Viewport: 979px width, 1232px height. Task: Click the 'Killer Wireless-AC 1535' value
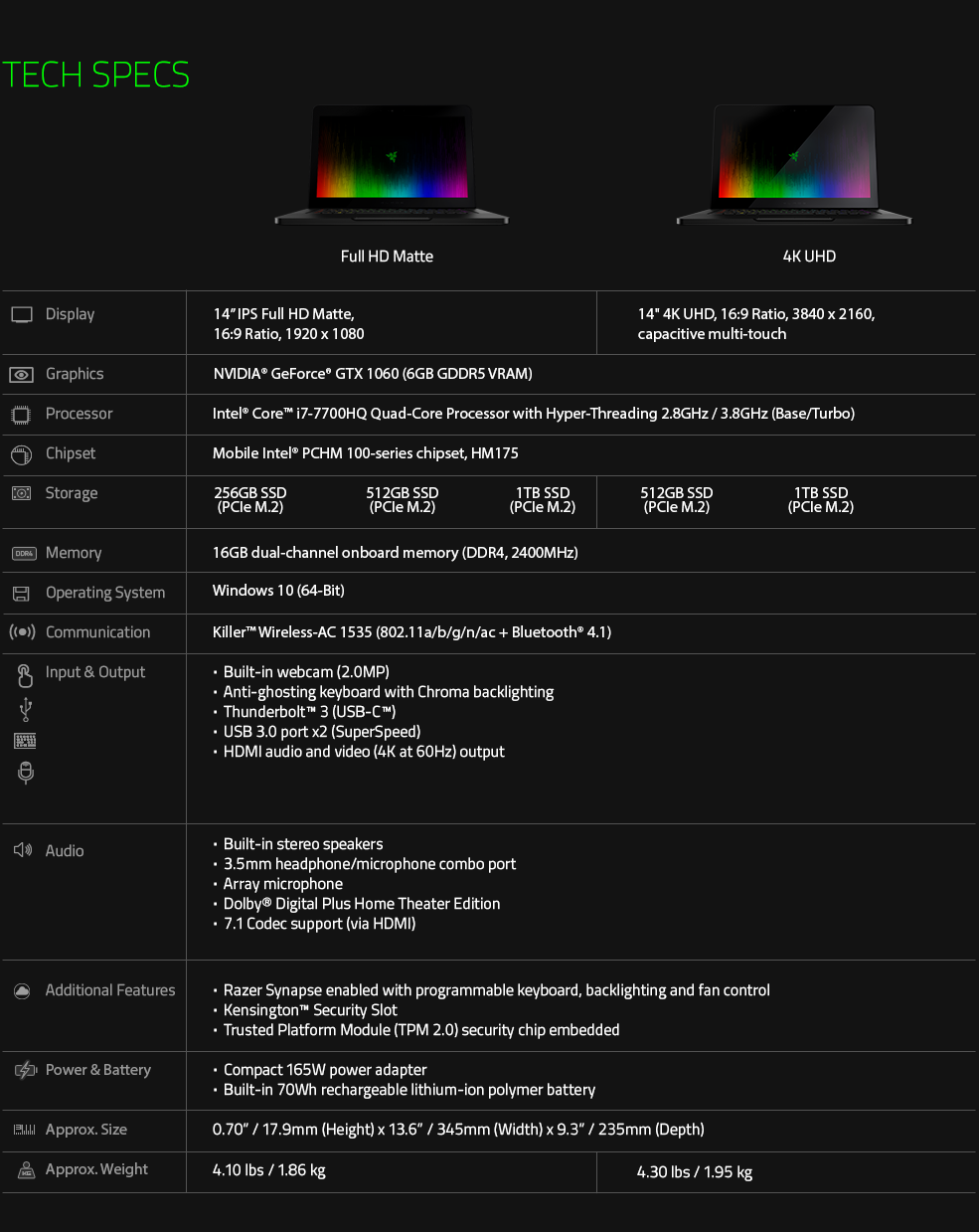(411, 632)
